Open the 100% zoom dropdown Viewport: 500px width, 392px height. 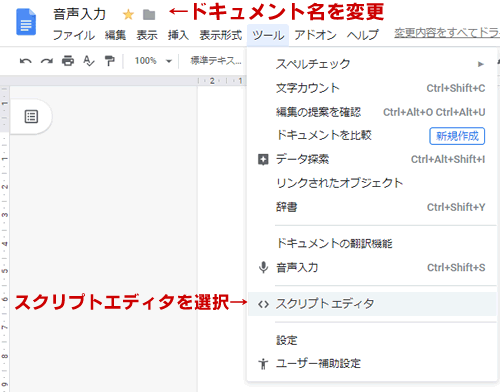point(153,61)
